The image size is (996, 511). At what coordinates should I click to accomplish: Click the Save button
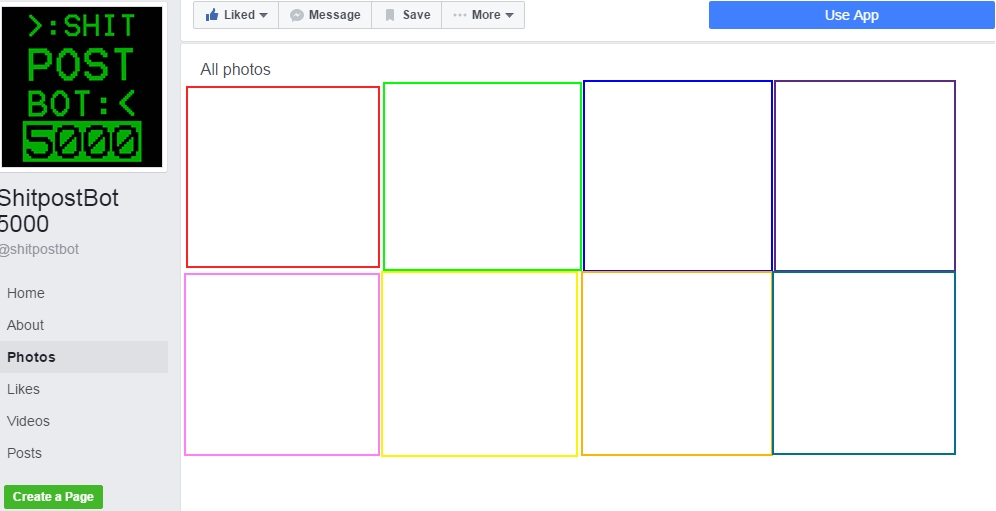coord(407,15)
